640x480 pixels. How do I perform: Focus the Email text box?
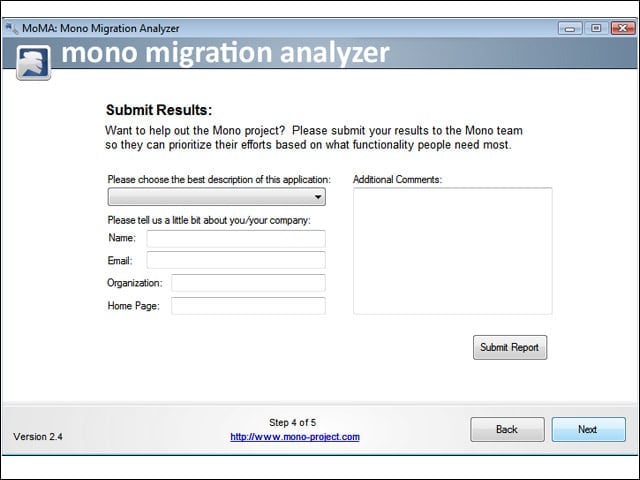pyautogui.click(x=236, y=260)
